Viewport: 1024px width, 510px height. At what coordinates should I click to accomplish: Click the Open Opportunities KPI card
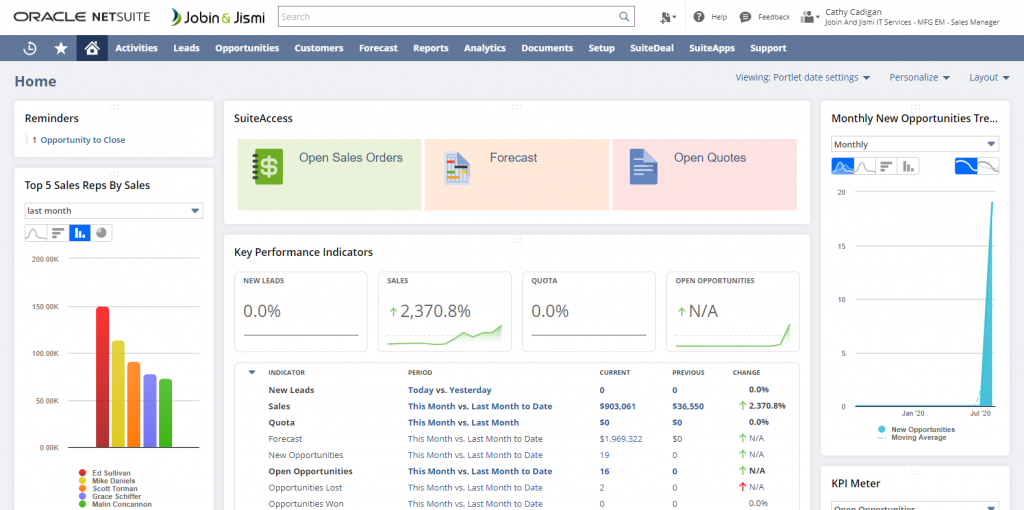pyautogui.click(x=733, y=312)
